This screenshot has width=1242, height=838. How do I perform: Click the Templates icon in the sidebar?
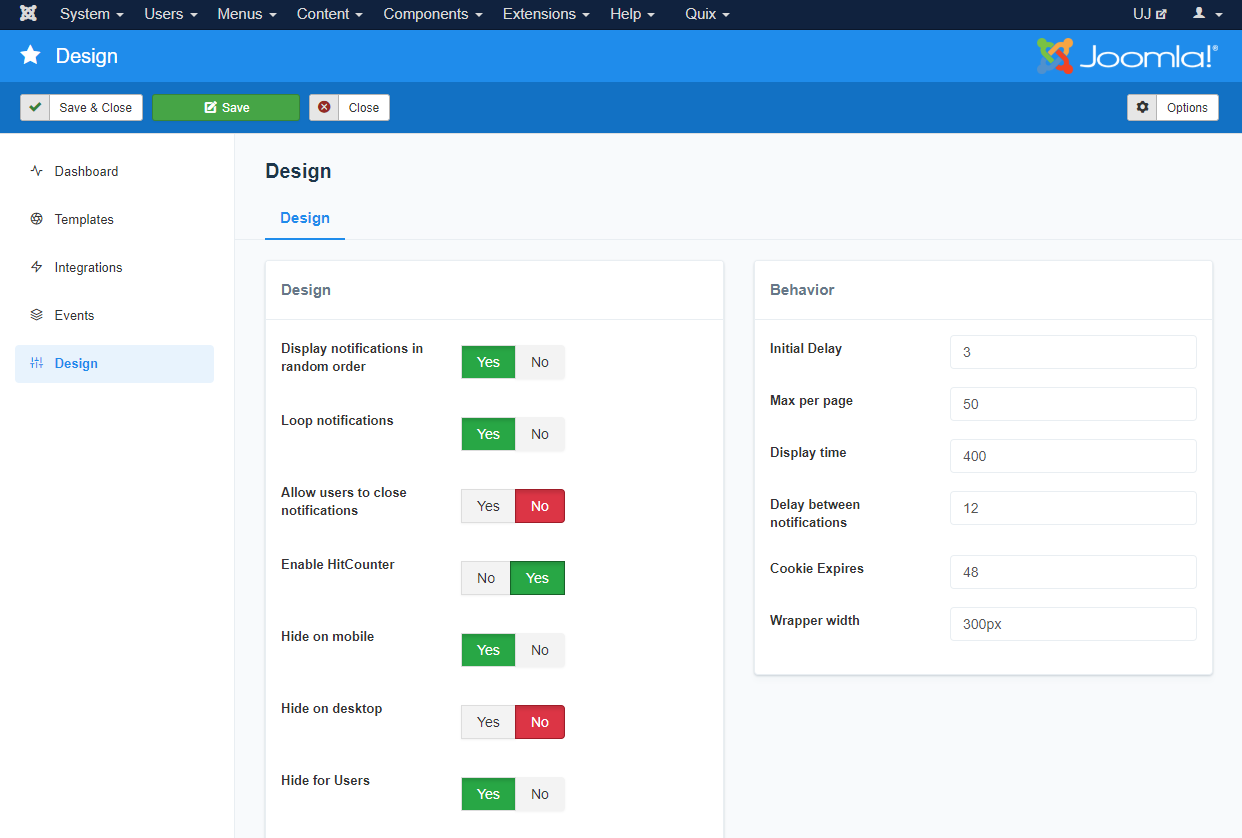[37, 219]
